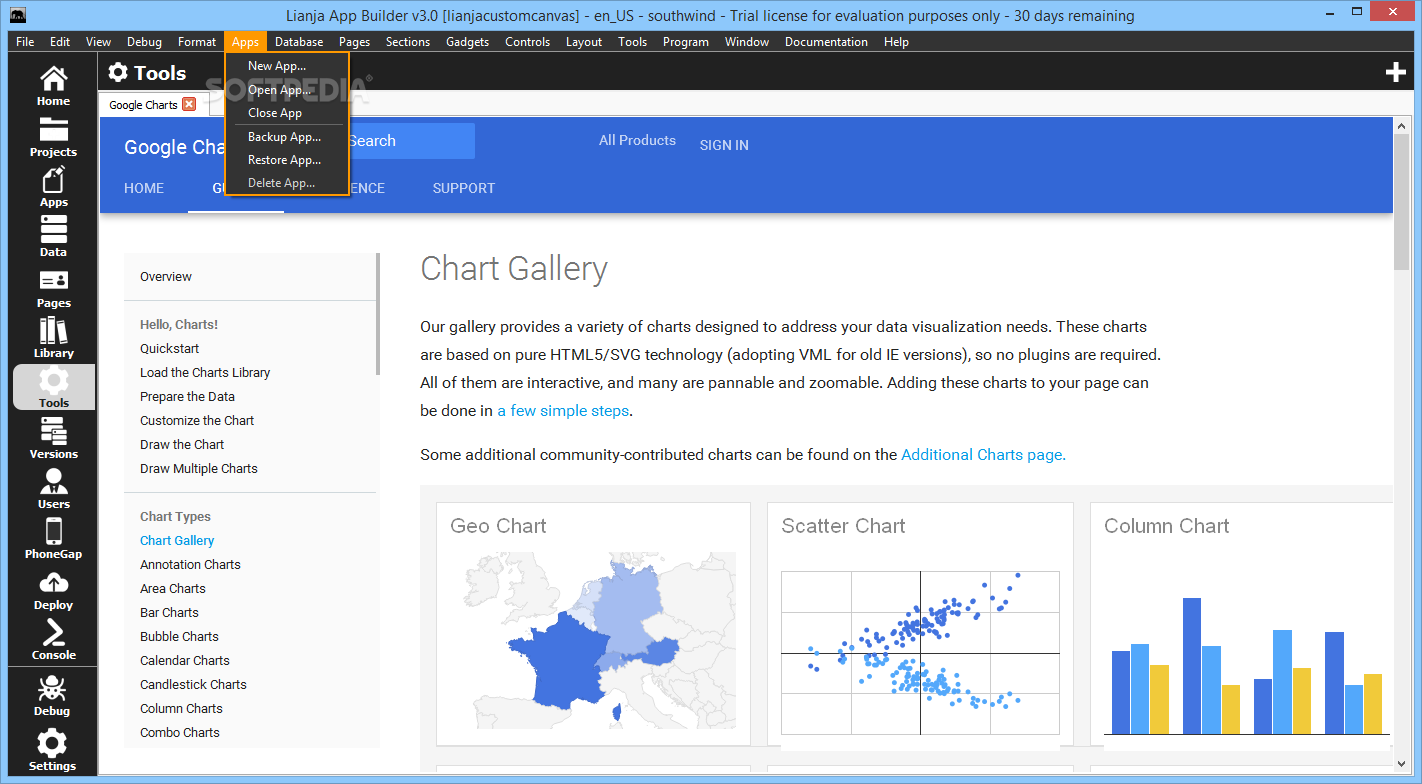Open the Bubble Charts link
Screen dimensions: 1422x784
click(179, 637)
